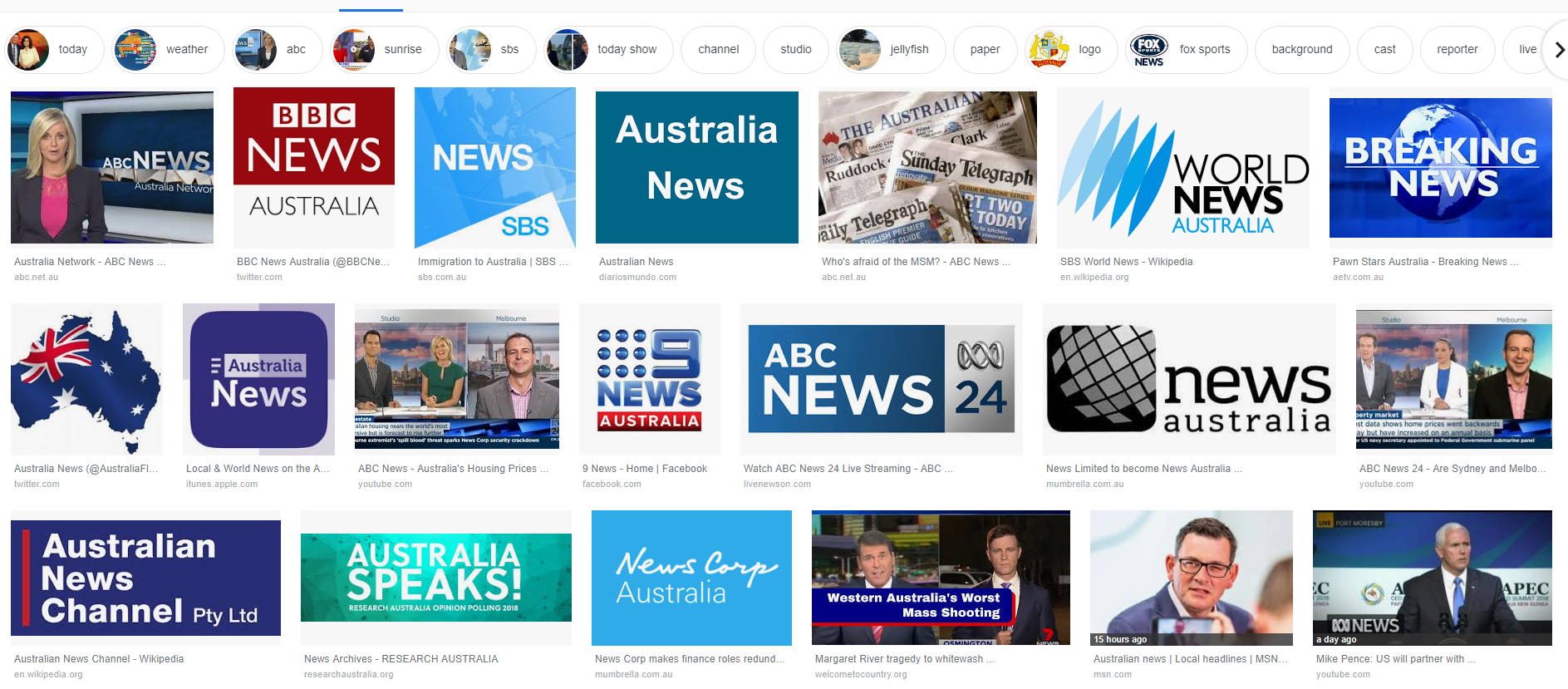Open 'News Archives - RESEARCH AUSTRALIA' link
This screenshot has height=689, width=1568.
[x=401, y=659]
